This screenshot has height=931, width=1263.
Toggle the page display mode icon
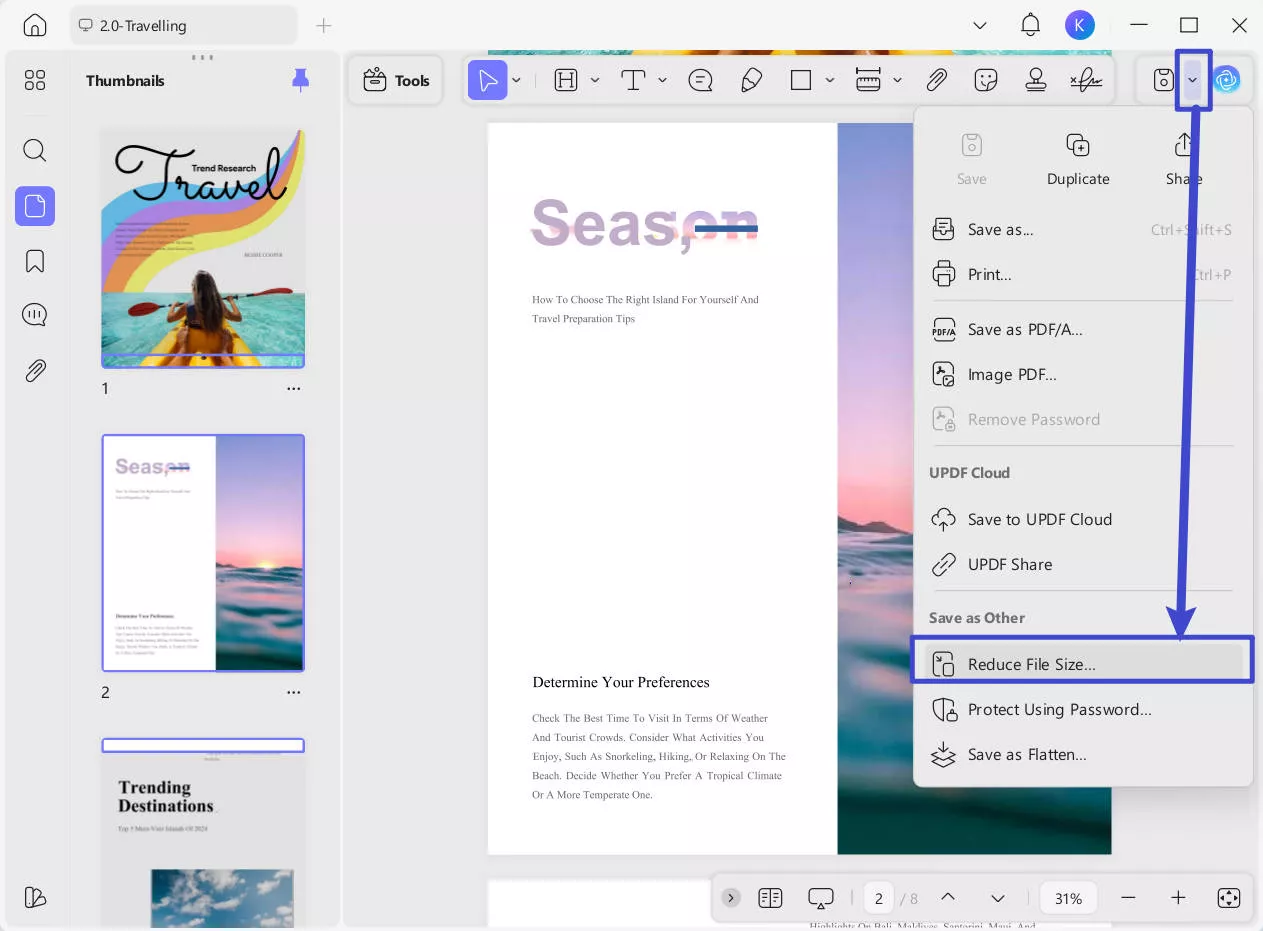click(x=770, y=898)
